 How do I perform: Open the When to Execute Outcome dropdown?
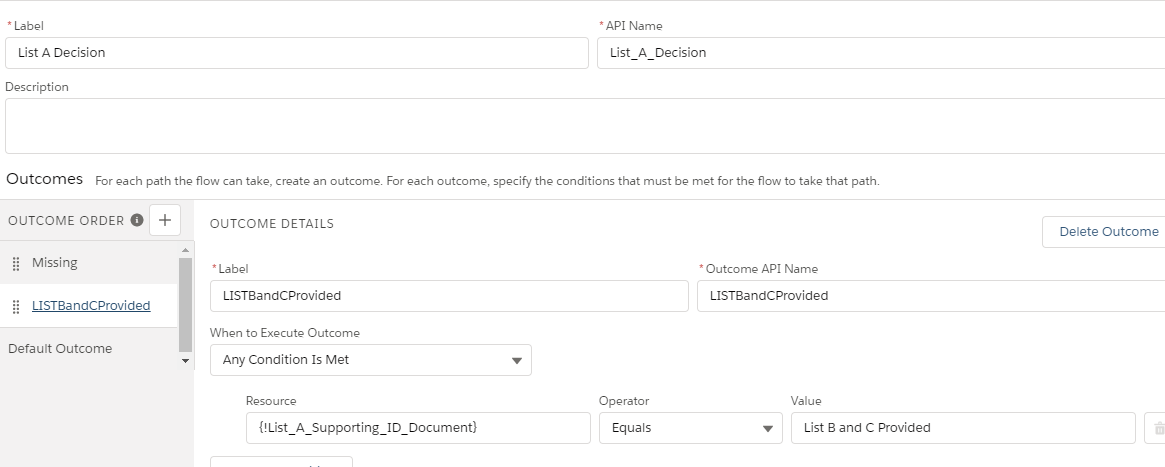[370, 360]
